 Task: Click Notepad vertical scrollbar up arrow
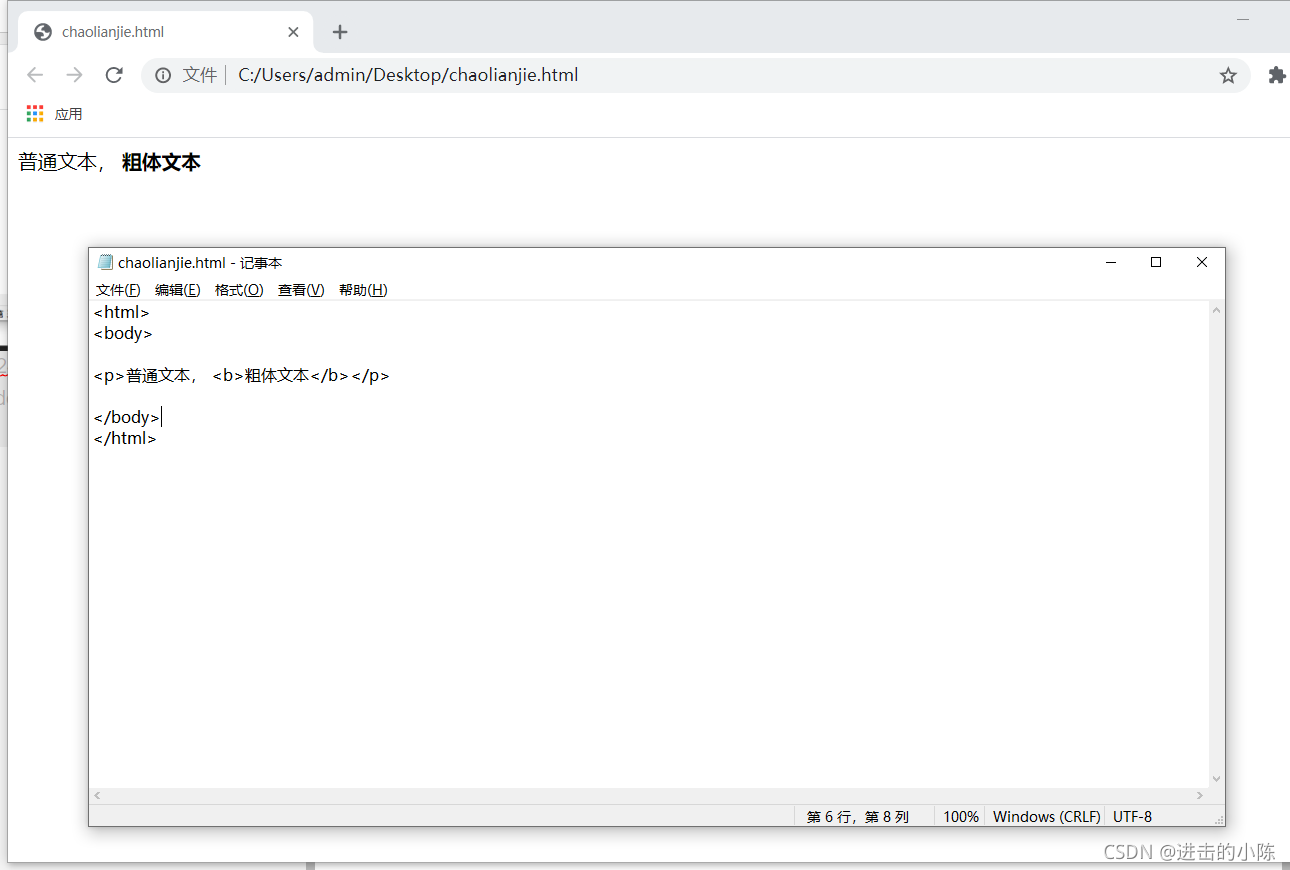coord(1216,310)
